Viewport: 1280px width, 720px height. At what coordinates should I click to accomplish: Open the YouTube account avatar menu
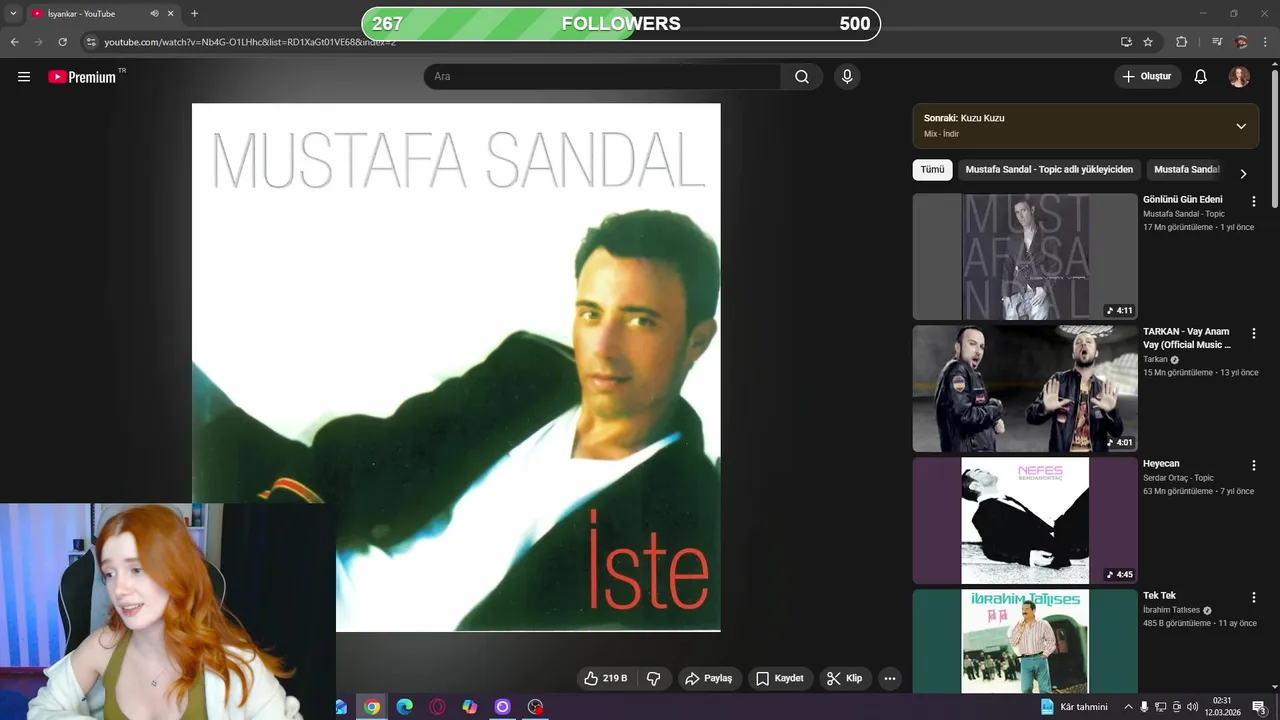[1239, 77]
